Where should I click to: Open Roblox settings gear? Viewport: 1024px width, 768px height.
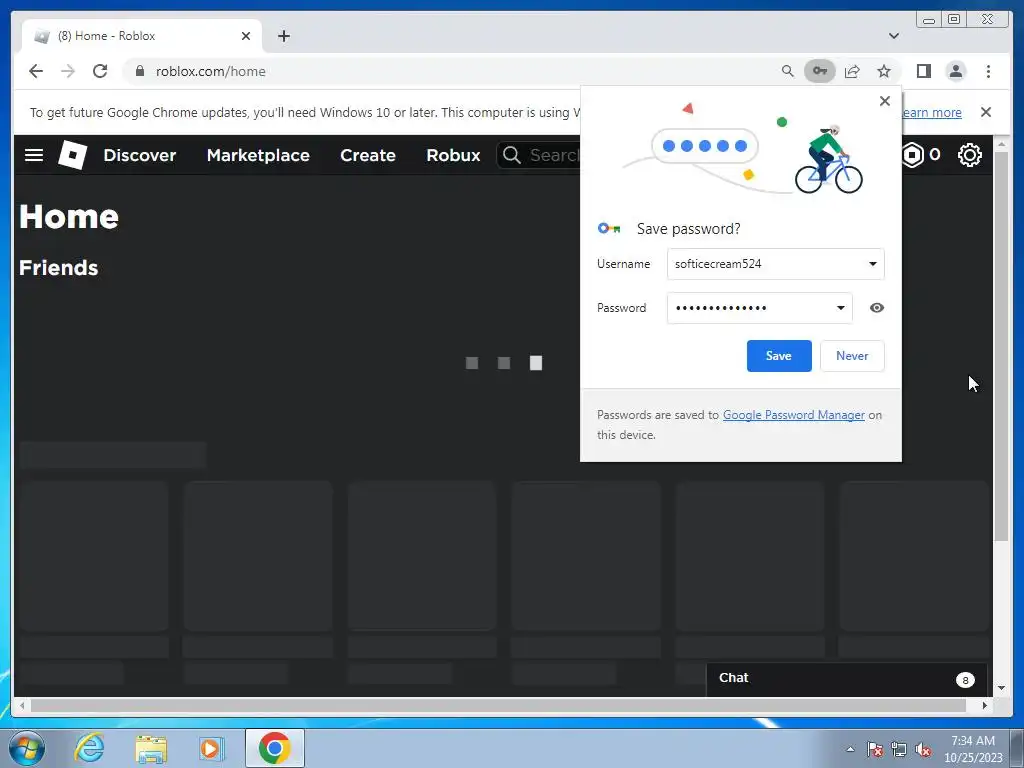click(969, 155)
